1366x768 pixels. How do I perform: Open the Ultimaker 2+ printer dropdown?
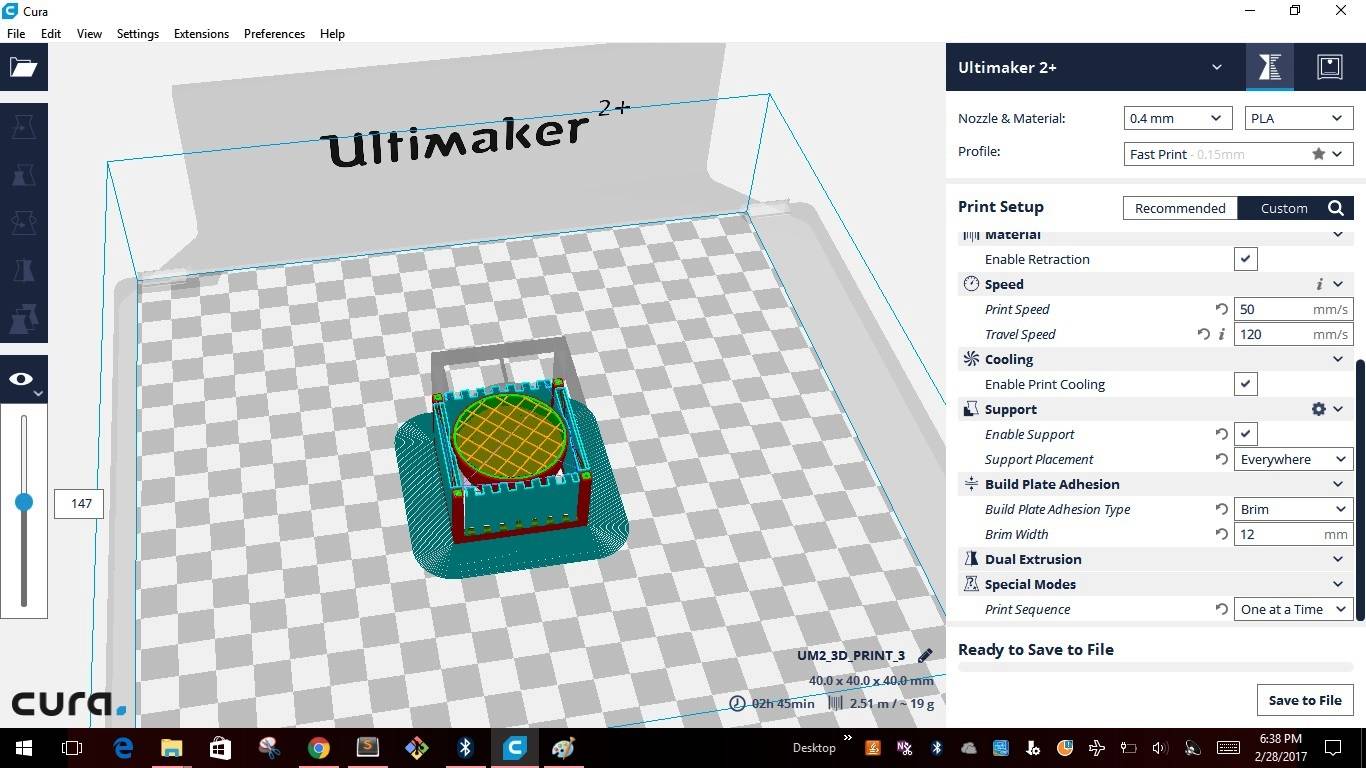[x=1091, y=67]
